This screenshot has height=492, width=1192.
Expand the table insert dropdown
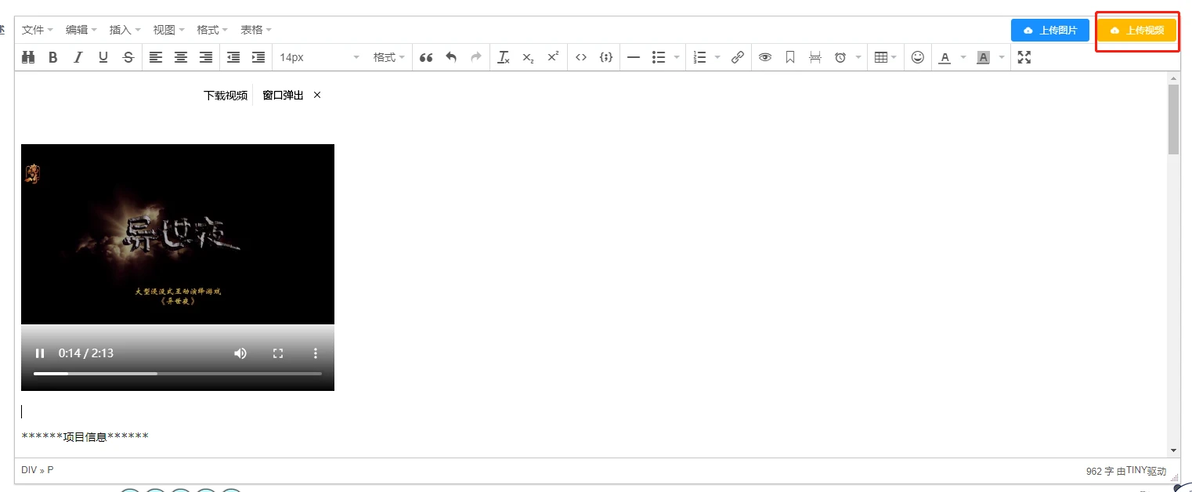click(x=886, y=57)
